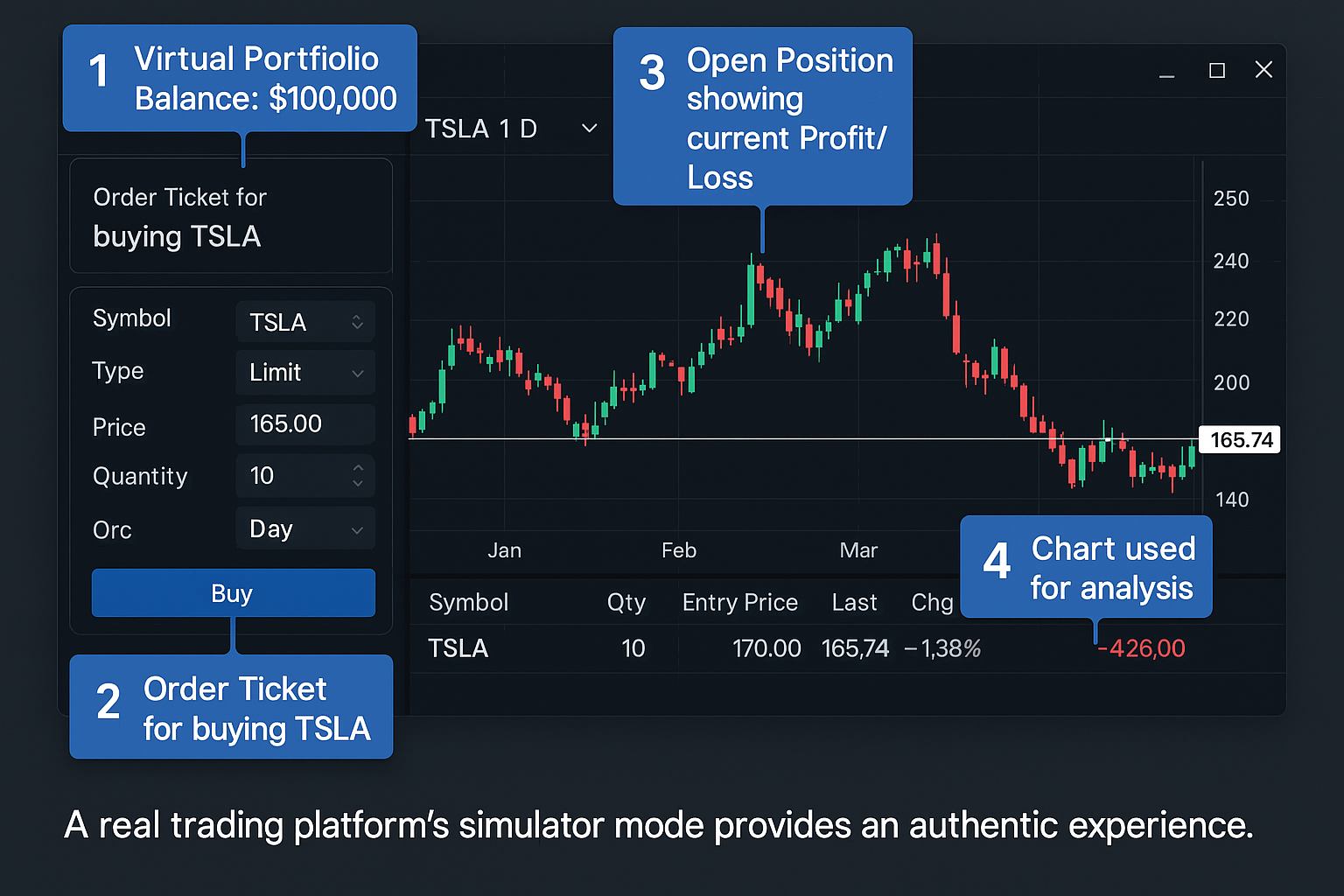This screenshot has height=896, width=1344.
Task: Click the Quantity field showing 10
Action: click(289, 476)
